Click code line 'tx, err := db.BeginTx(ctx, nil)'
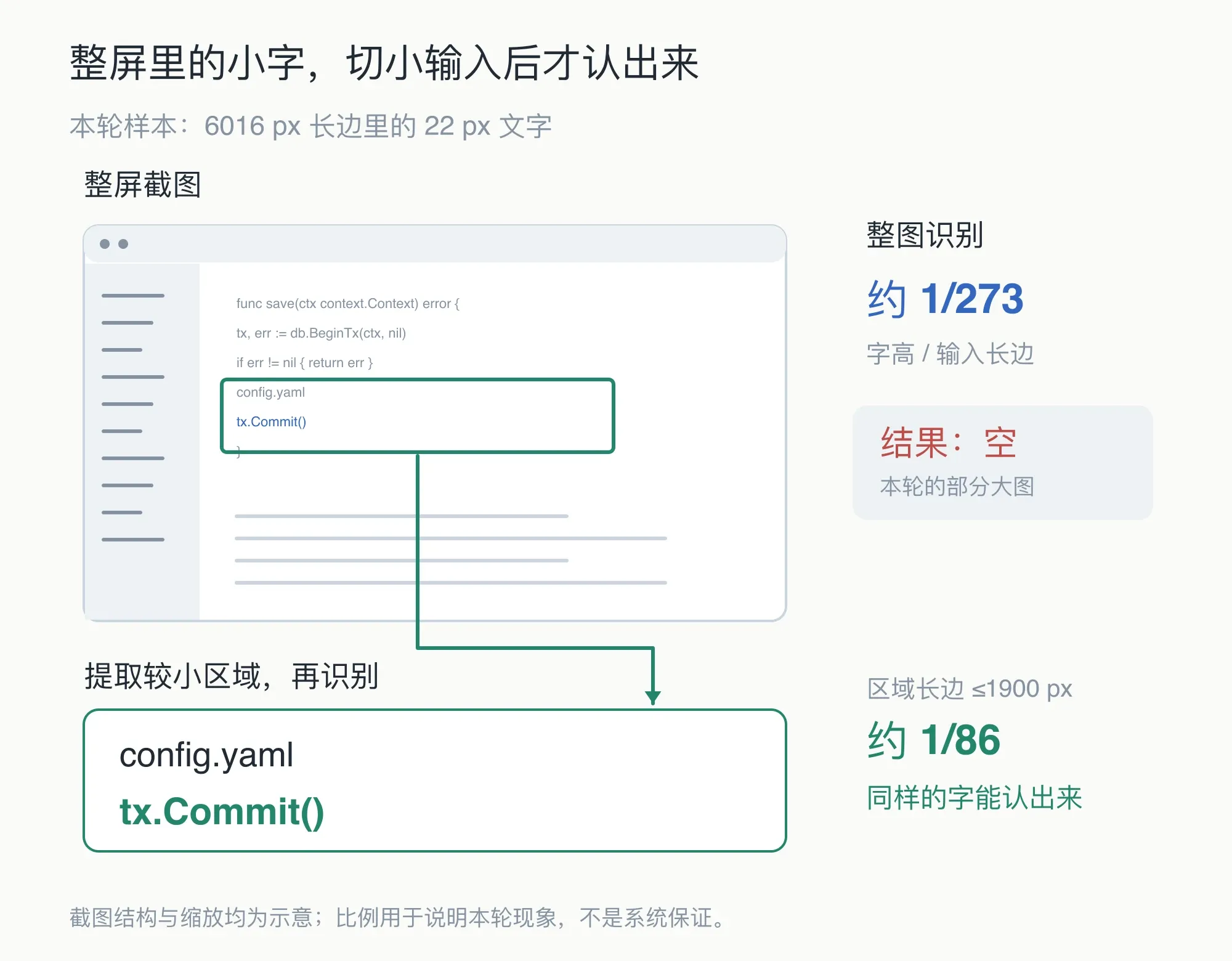The image size is (1232, 961). (321, 333)
